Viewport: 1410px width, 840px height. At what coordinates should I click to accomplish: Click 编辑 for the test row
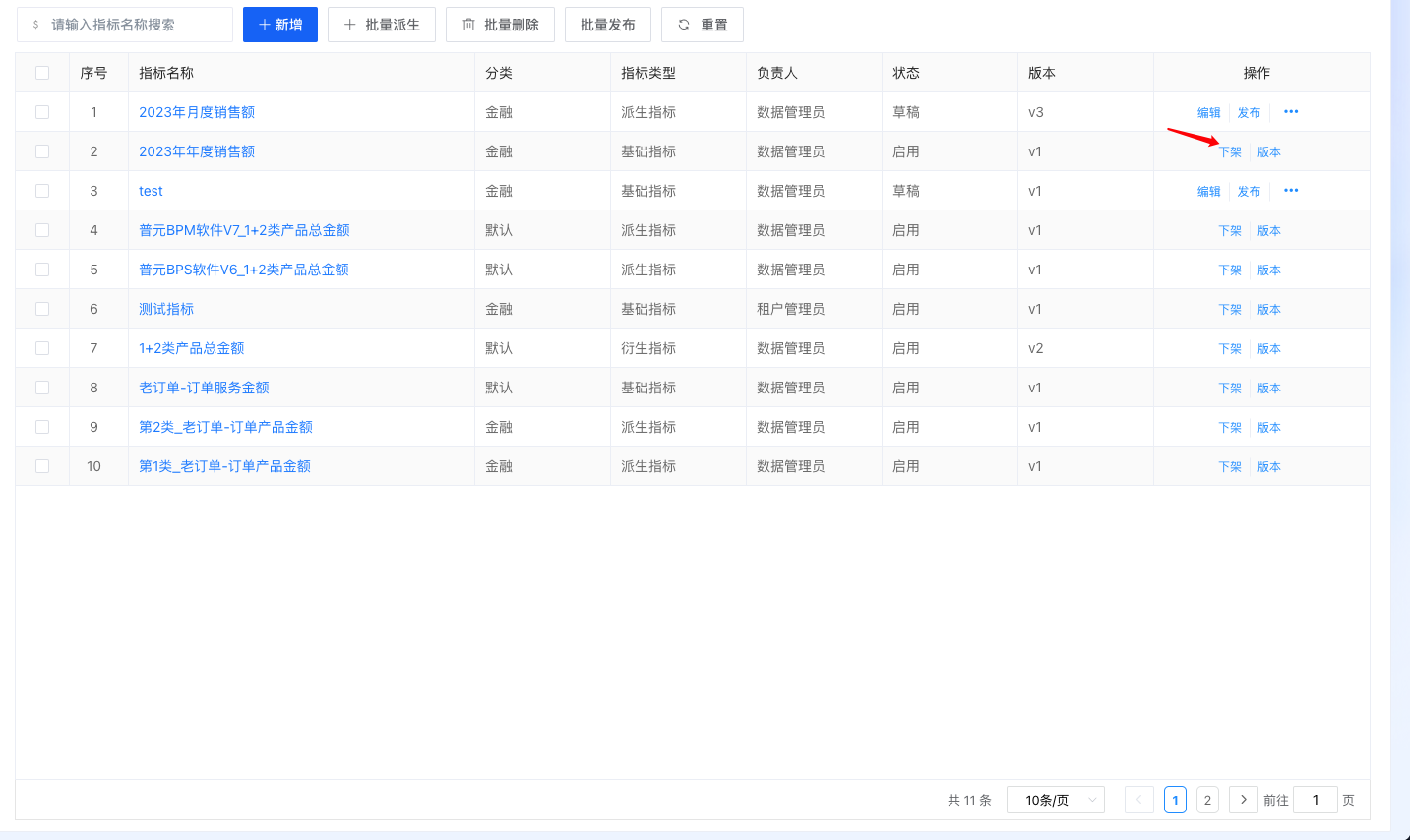(1208, 192)
